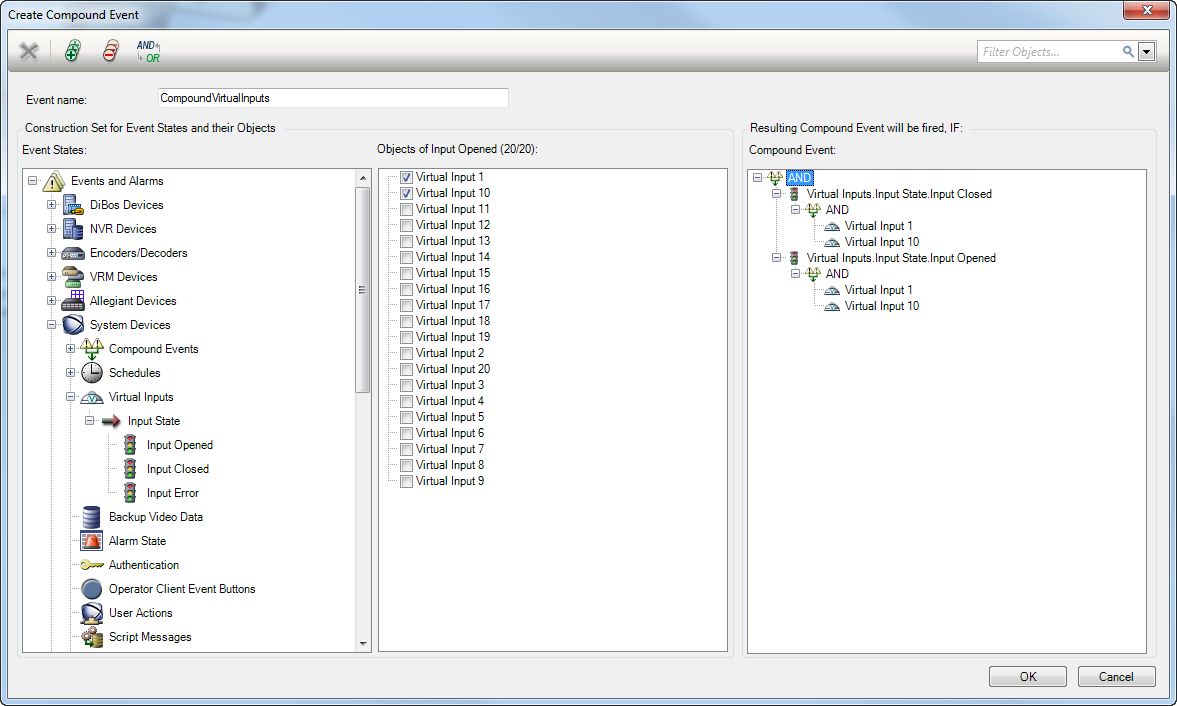Collapse the System Devices node
Image resolution: width=1177 pixels, height=706 pixels.
(51, 325)
